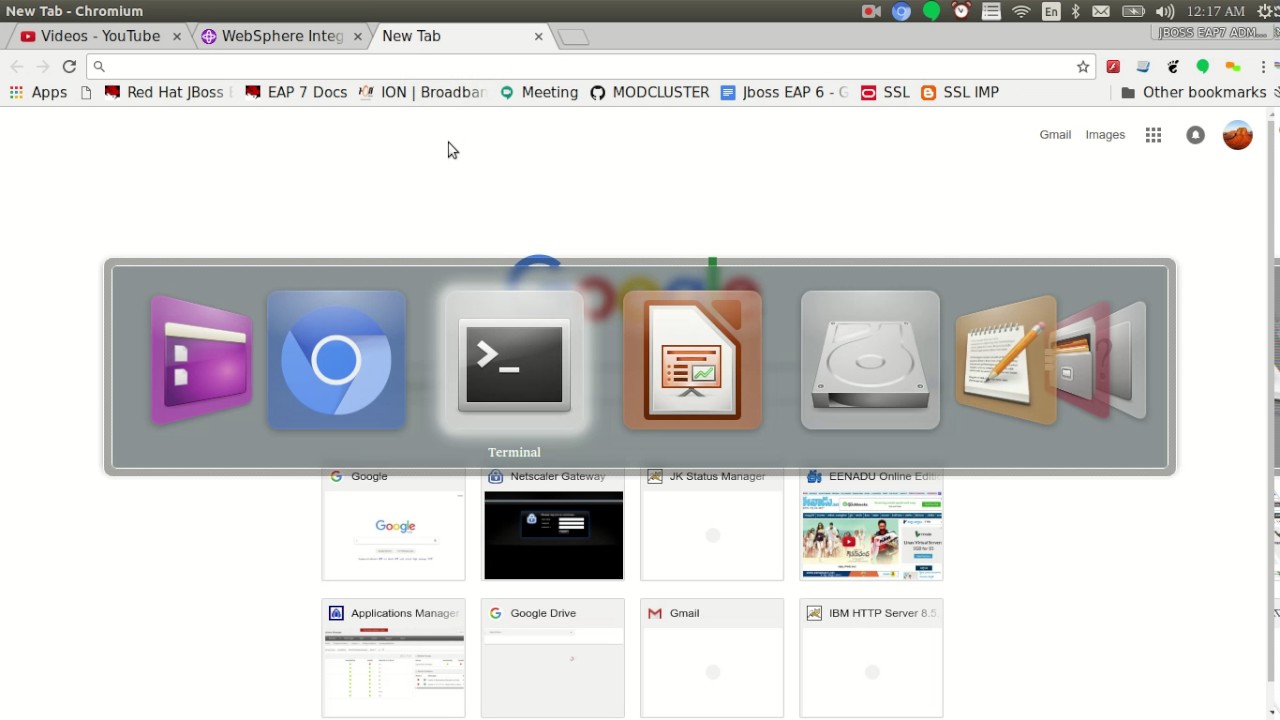Click the Chromium icon in system tray
1280x720 pixels.
pos(901,11)
